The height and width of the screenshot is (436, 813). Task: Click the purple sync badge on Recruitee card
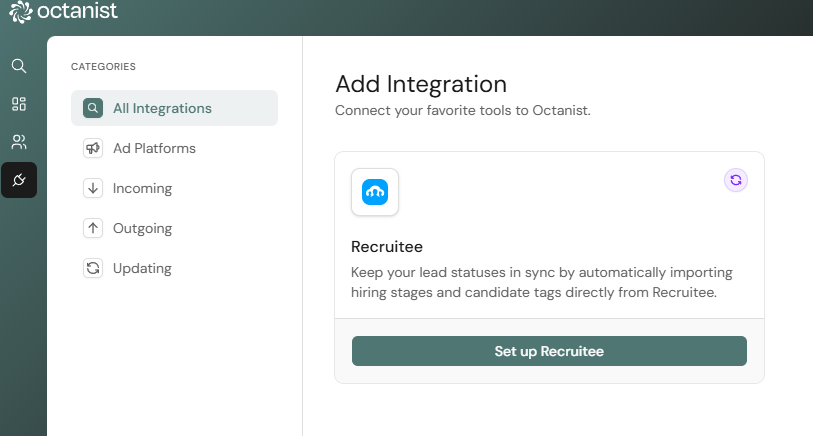click(736, 180)
